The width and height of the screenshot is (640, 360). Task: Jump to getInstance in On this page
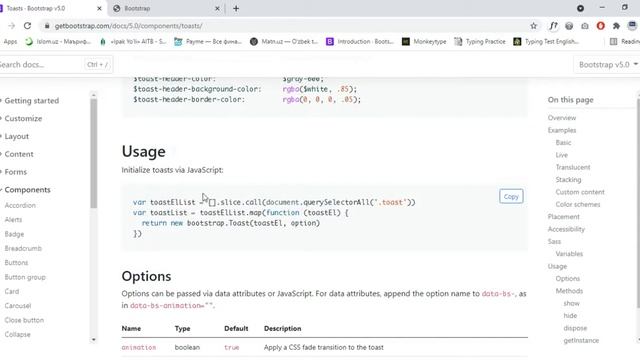[581, 340]
